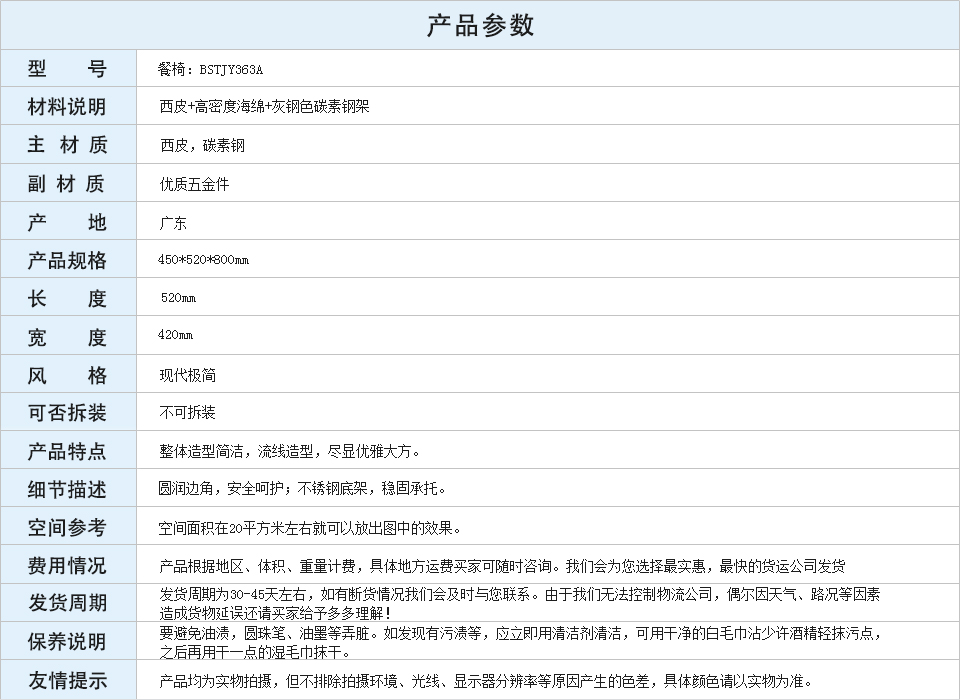Select the 长度 label
The image size is (960, 700).
(x=67, y=298)
